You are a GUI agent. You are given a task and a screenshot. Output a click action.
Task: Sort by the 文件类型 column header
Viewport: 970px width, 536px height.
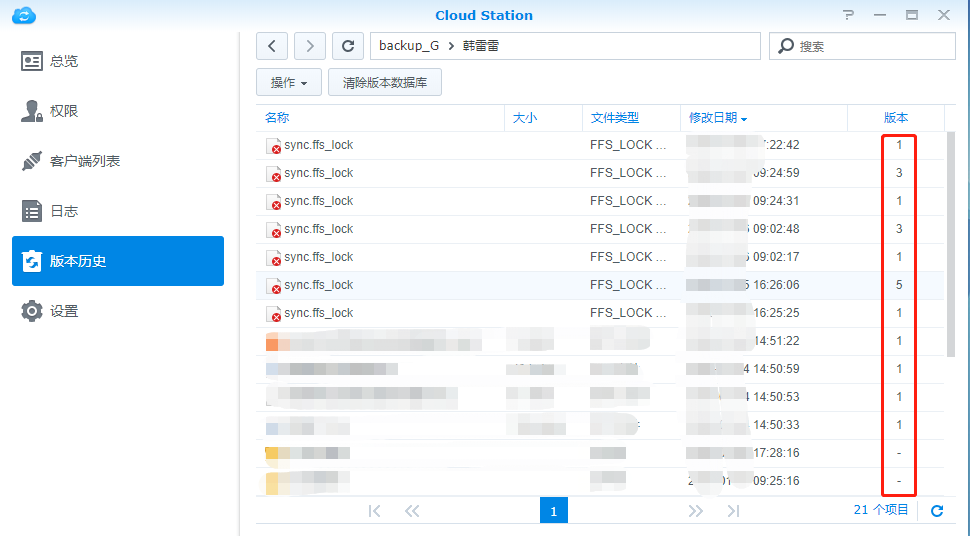[x=632, y=118]
